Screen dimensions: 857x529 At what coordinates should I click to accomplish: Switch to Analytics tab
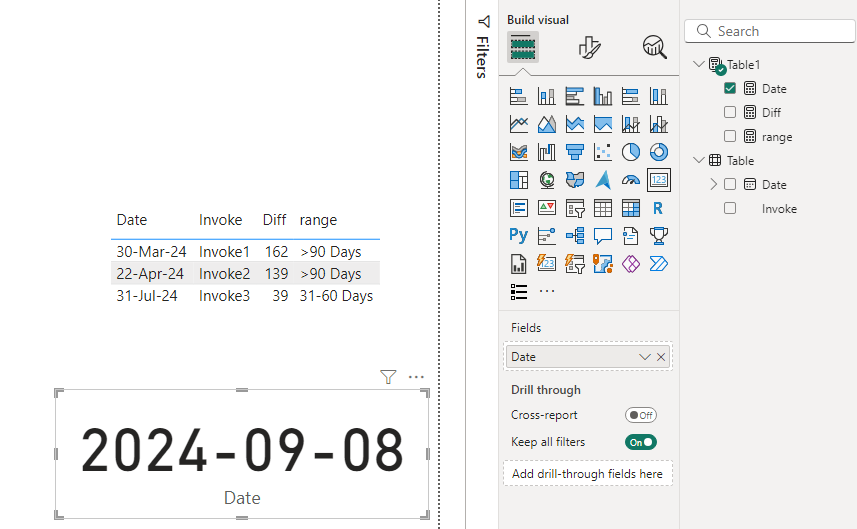tap(654, 47)
